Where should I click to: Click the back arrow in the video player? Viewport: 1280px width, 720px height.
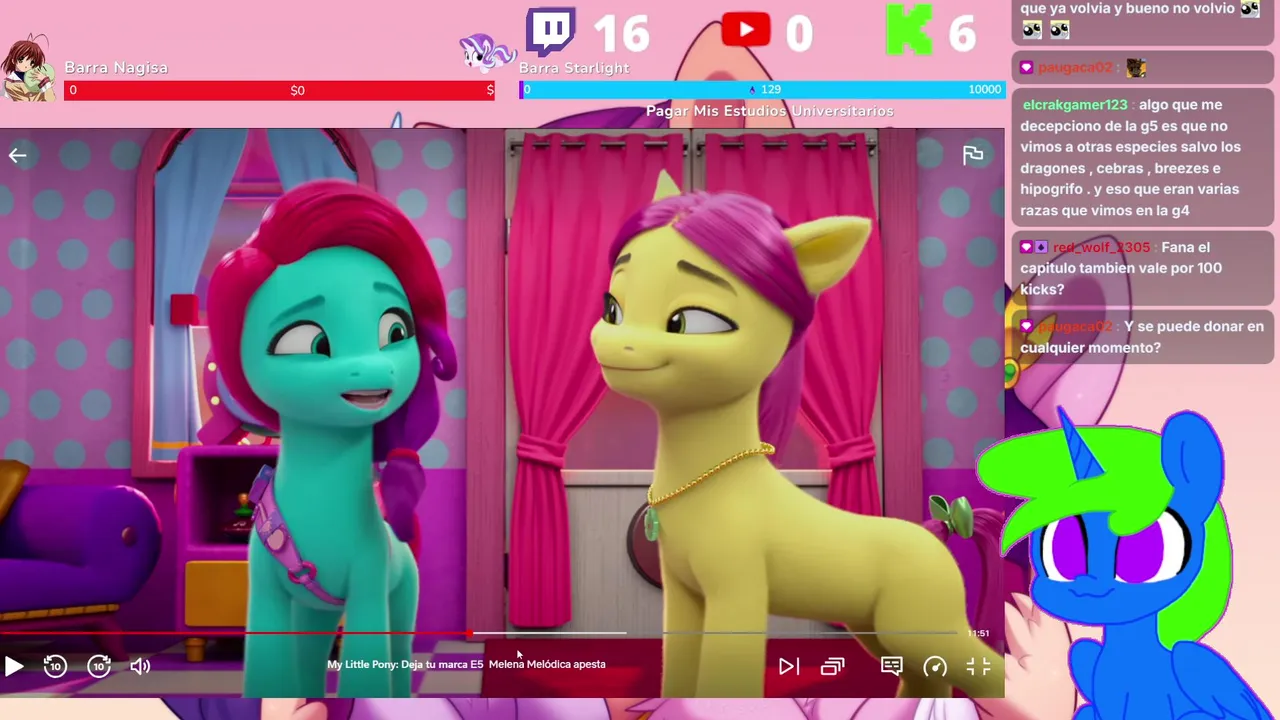coord(17,155)
